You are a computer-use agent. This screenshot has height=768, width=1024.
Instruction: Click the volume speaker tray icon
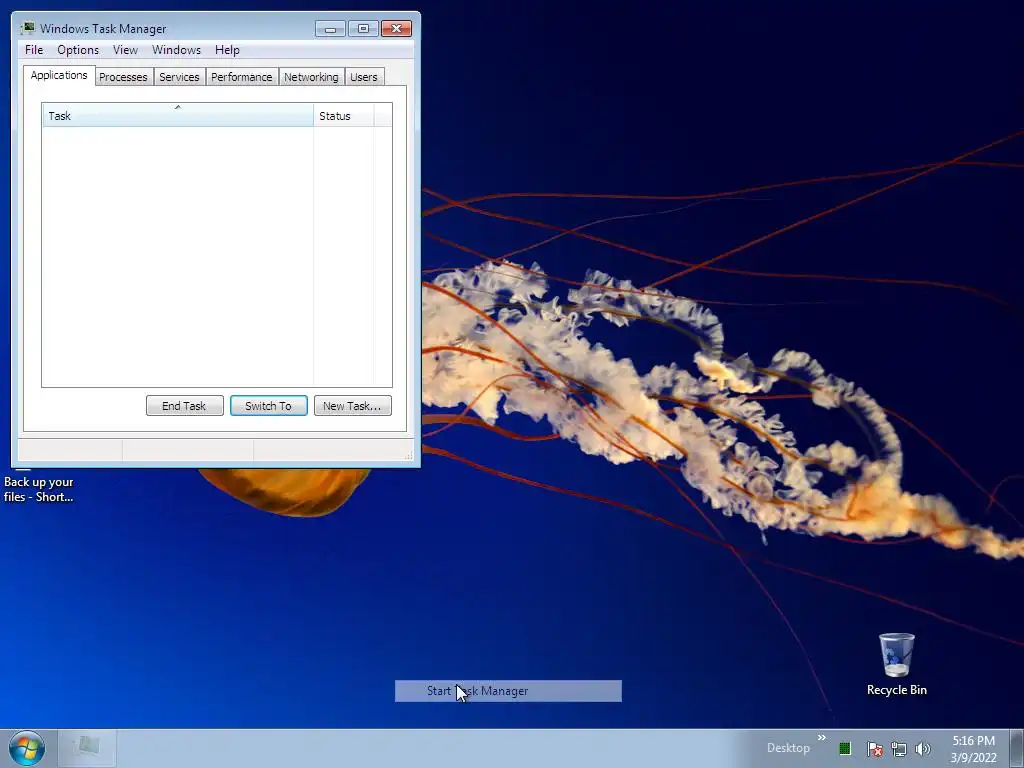923,749
